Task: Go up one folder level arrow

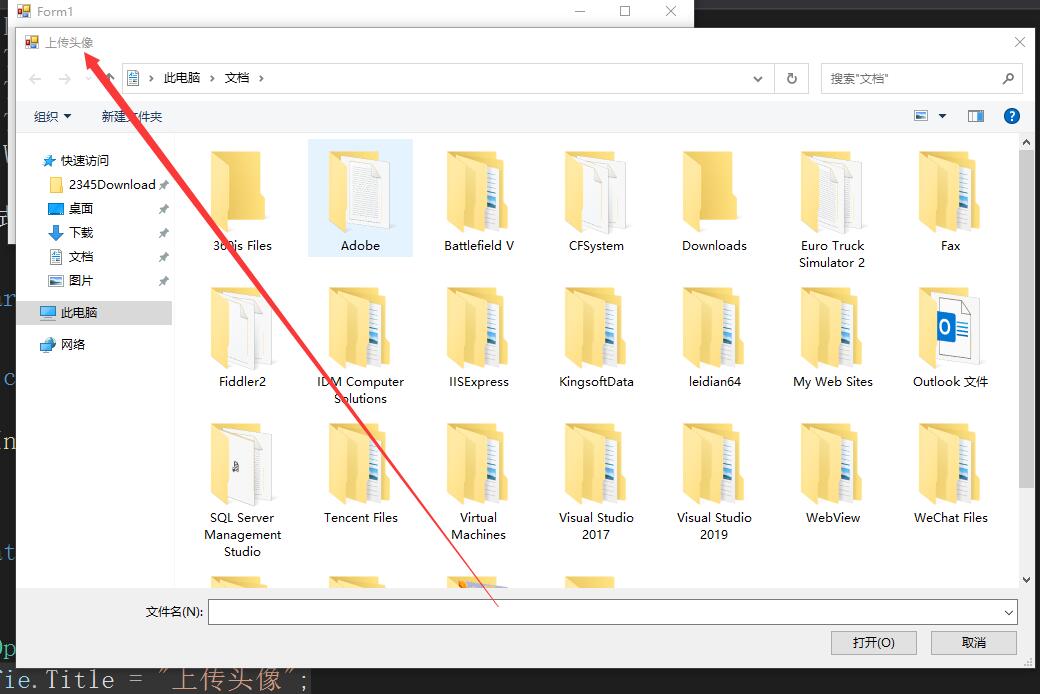Action: tap(109, 78)
